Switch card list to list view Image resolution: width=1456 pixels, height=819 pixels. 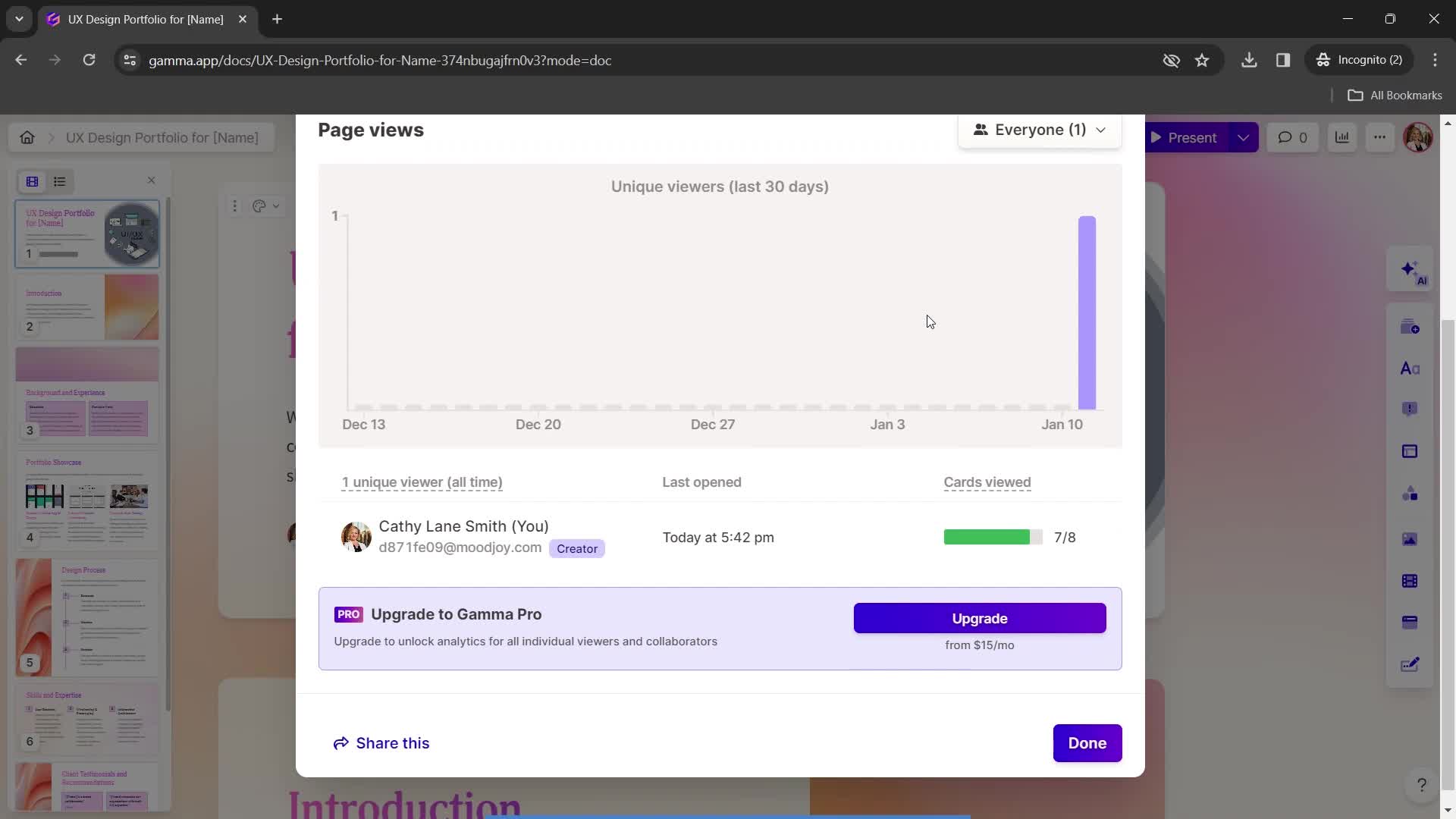click(x=59, y=182)
